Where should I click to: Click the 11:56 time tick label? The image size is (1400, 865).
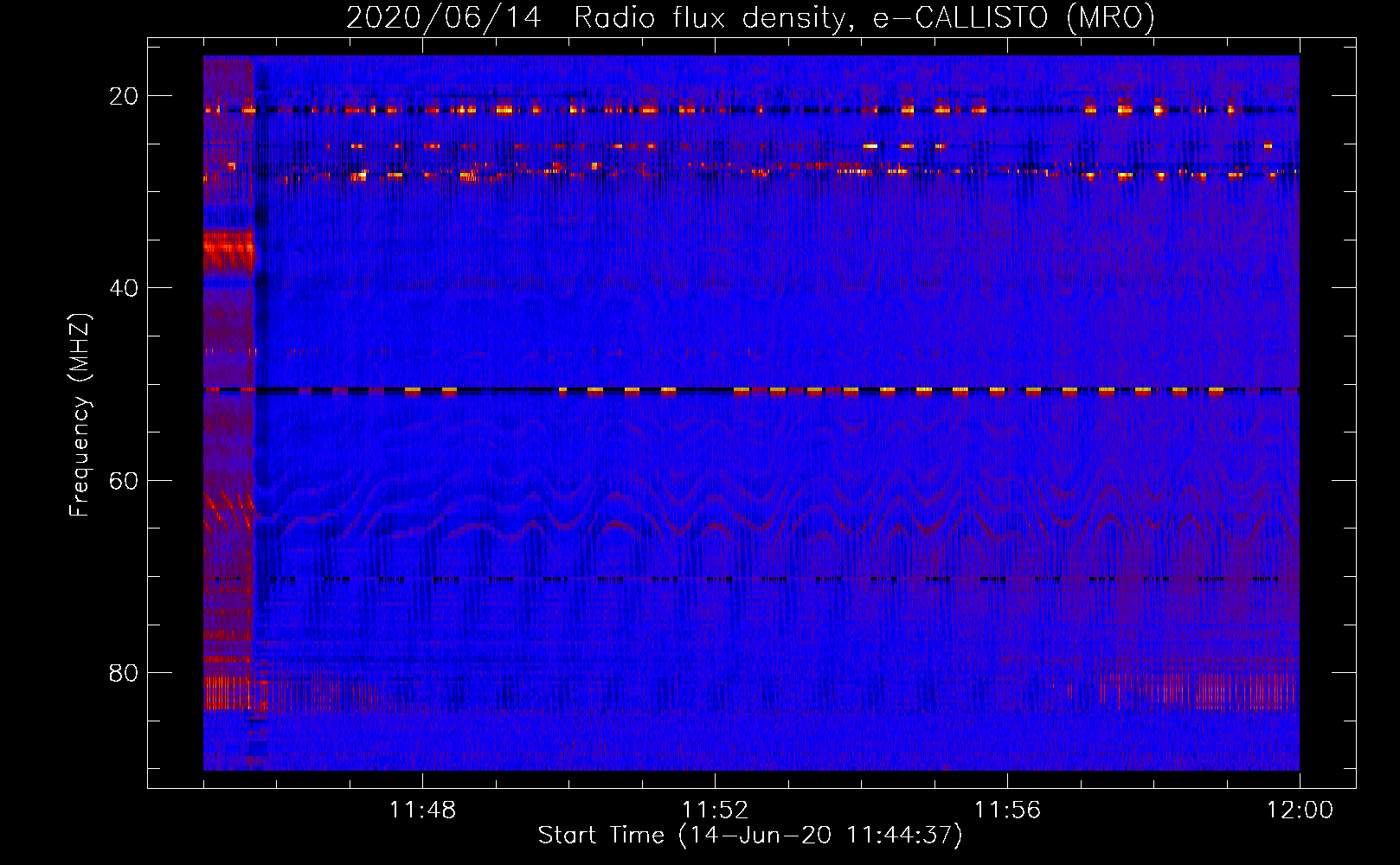coord(1007,811)
